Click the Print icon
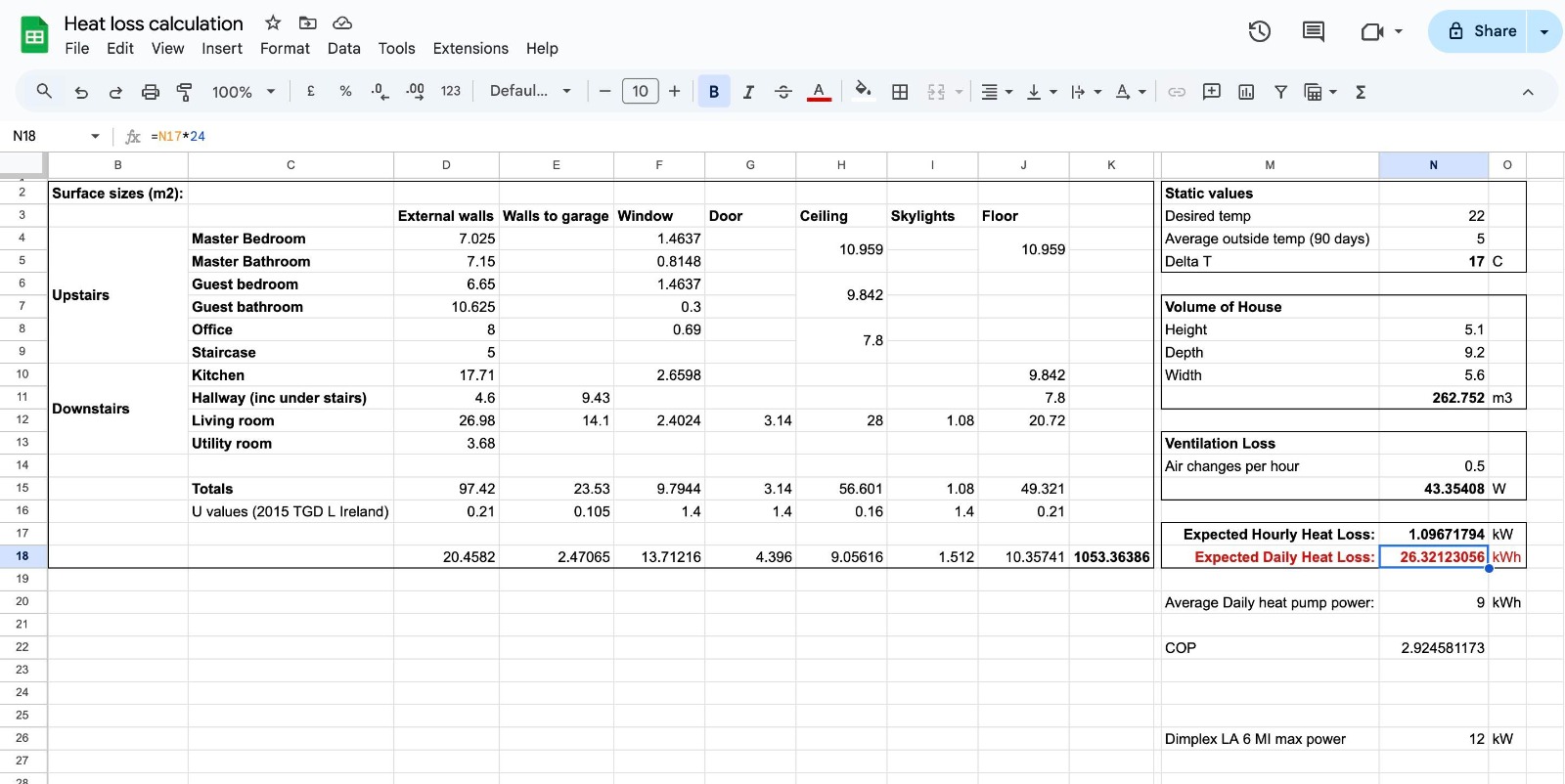Image resolution: width=1565 pixels, height=784 pixels. pyautogui.click(x=150, y=92)
